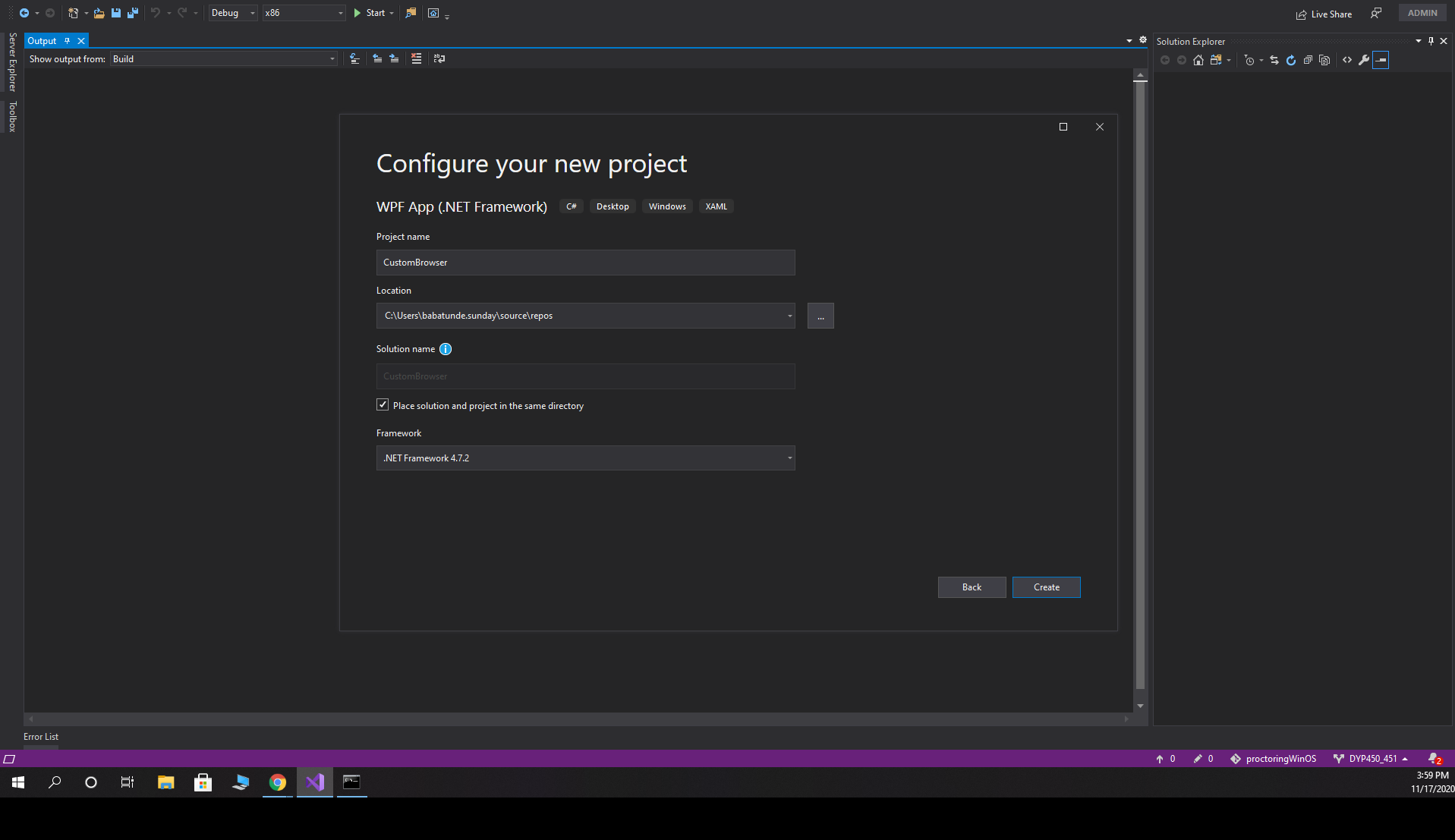Click Home in the Solution Explorer toolbar
The height and width of the screenshot is (840, 1455).
(x=1198, y=61)
